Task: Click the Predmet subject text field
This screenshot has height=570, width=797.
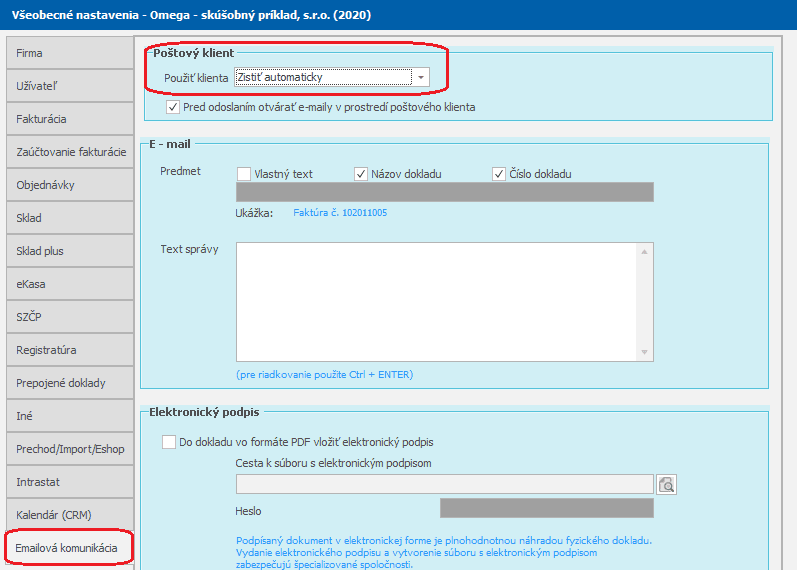Action: coord(444,193)
